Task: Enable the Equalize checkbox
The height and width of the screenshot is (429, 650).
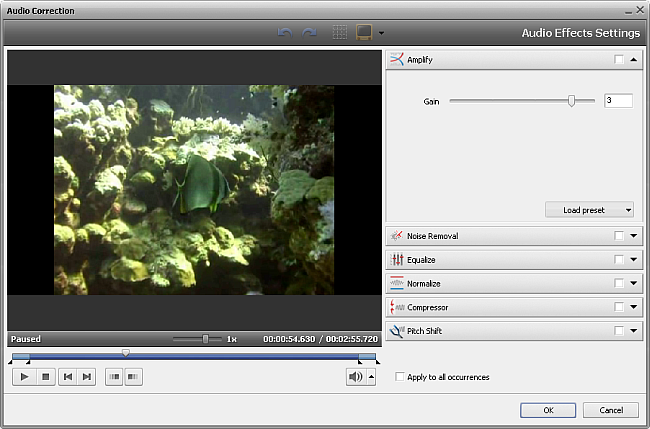Action: coord(619,260)
